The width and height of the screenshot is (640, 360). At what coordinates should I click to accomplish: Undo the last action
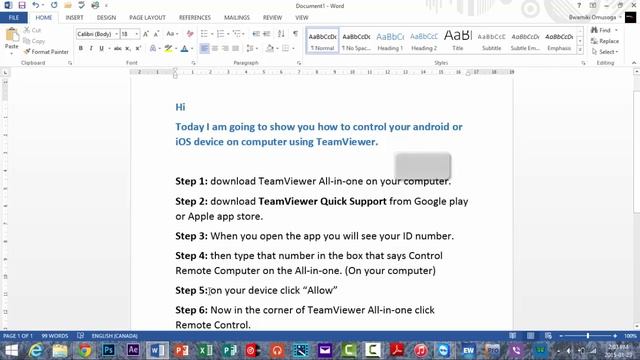tap(36, 5)
